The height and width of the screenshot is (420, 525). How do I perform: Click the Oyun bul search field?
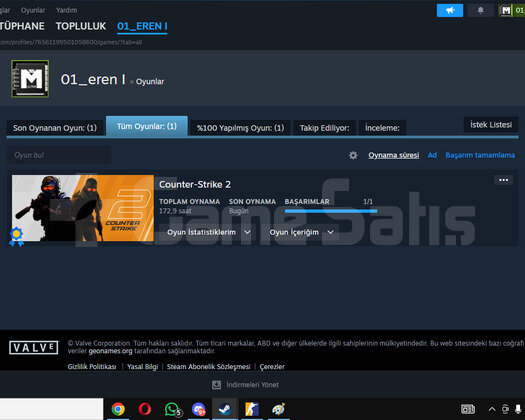click(59, 155)
